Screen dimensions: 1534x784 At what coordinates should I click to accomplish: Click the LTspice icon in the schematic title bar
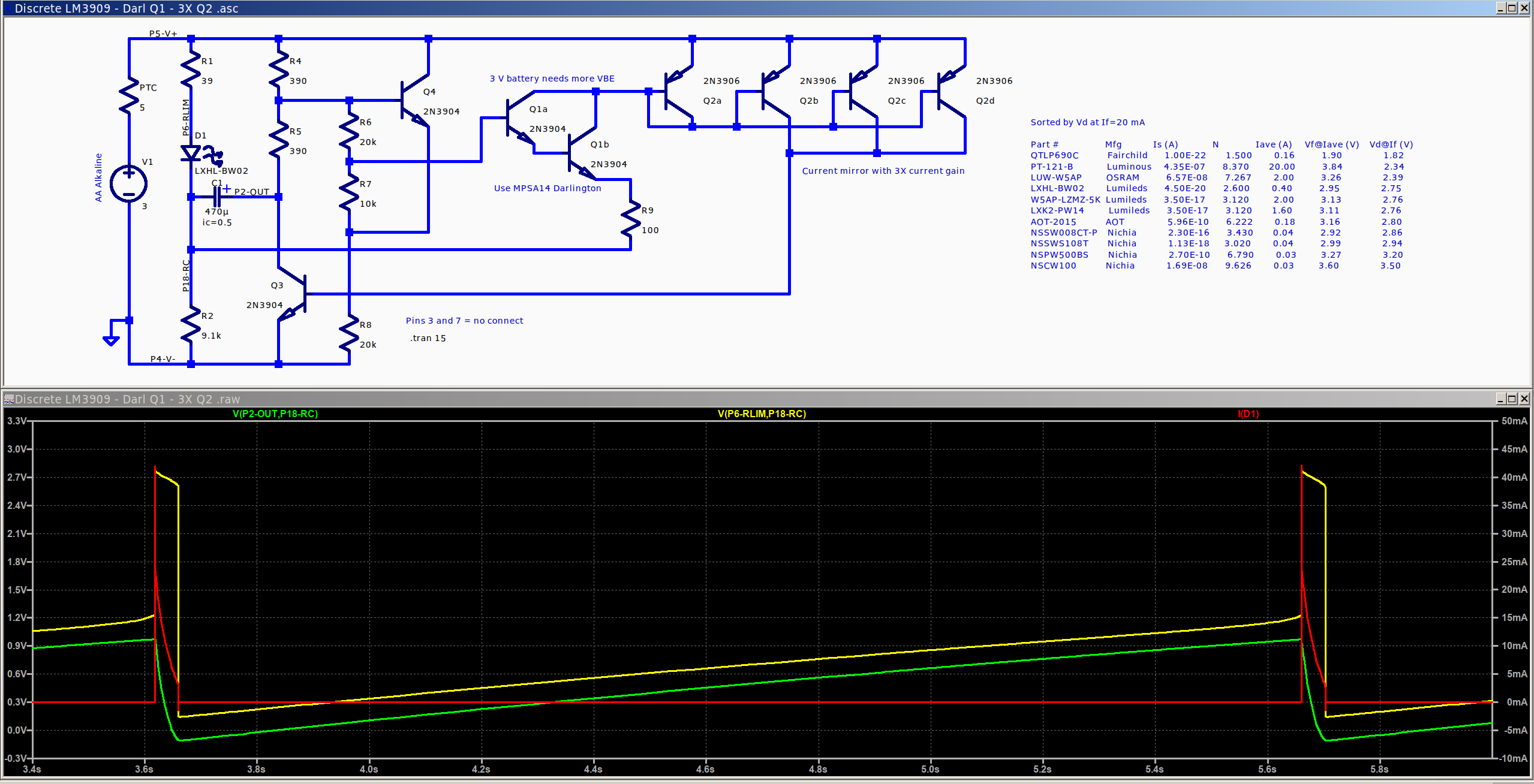(7, 8)
